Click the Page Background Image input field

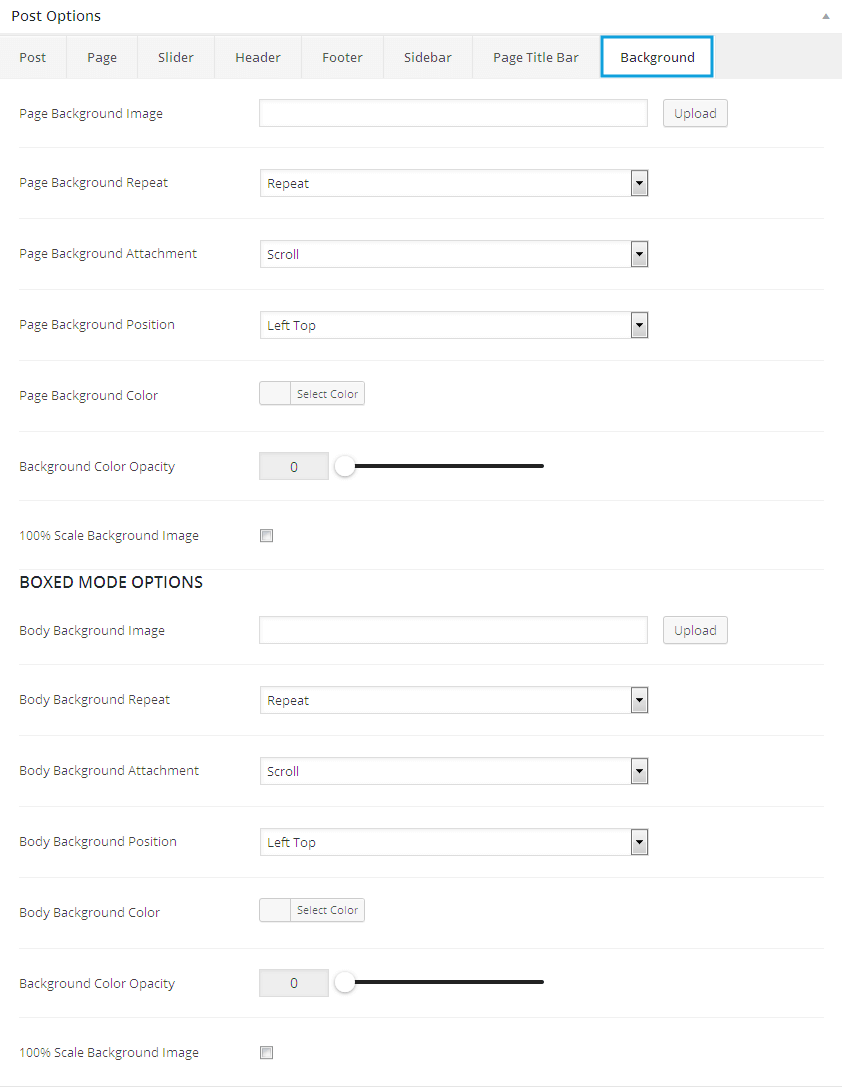pos(453,113)
